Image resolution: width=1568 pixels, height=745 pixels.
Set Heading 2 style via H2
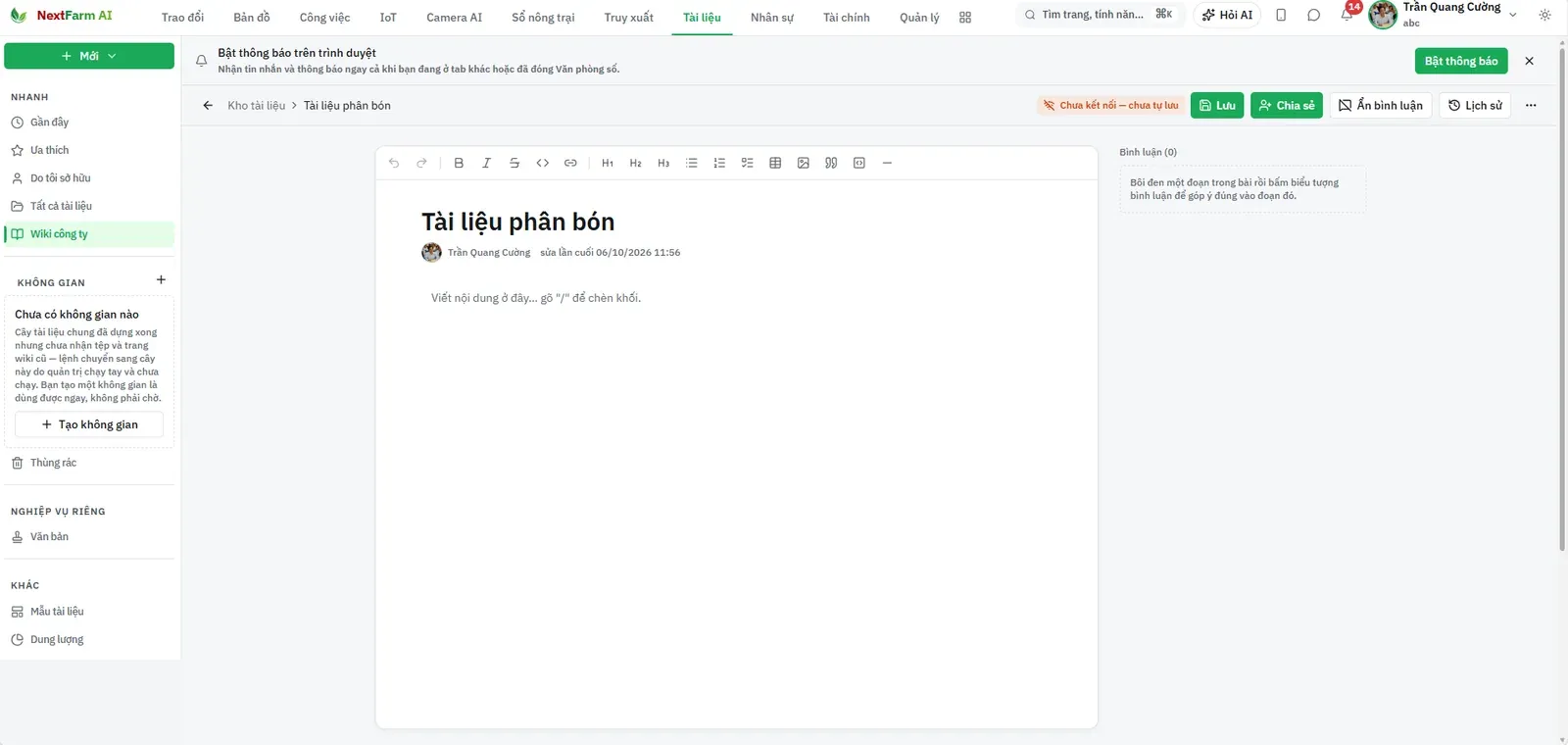point(635,163)
